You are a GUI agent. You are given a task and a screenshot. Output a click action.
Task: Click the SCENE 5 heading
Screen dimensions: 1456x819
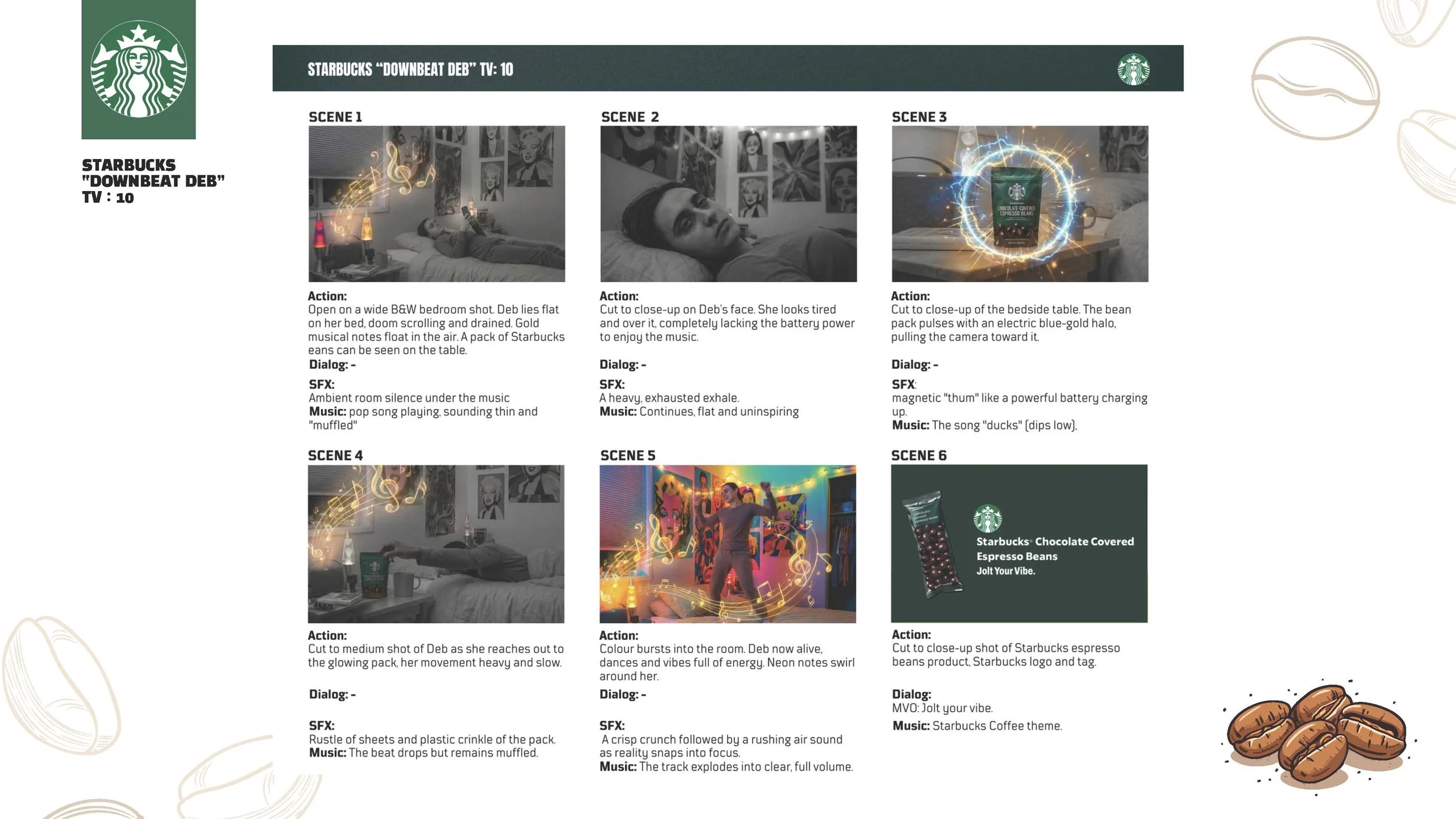tap(628, 456)
